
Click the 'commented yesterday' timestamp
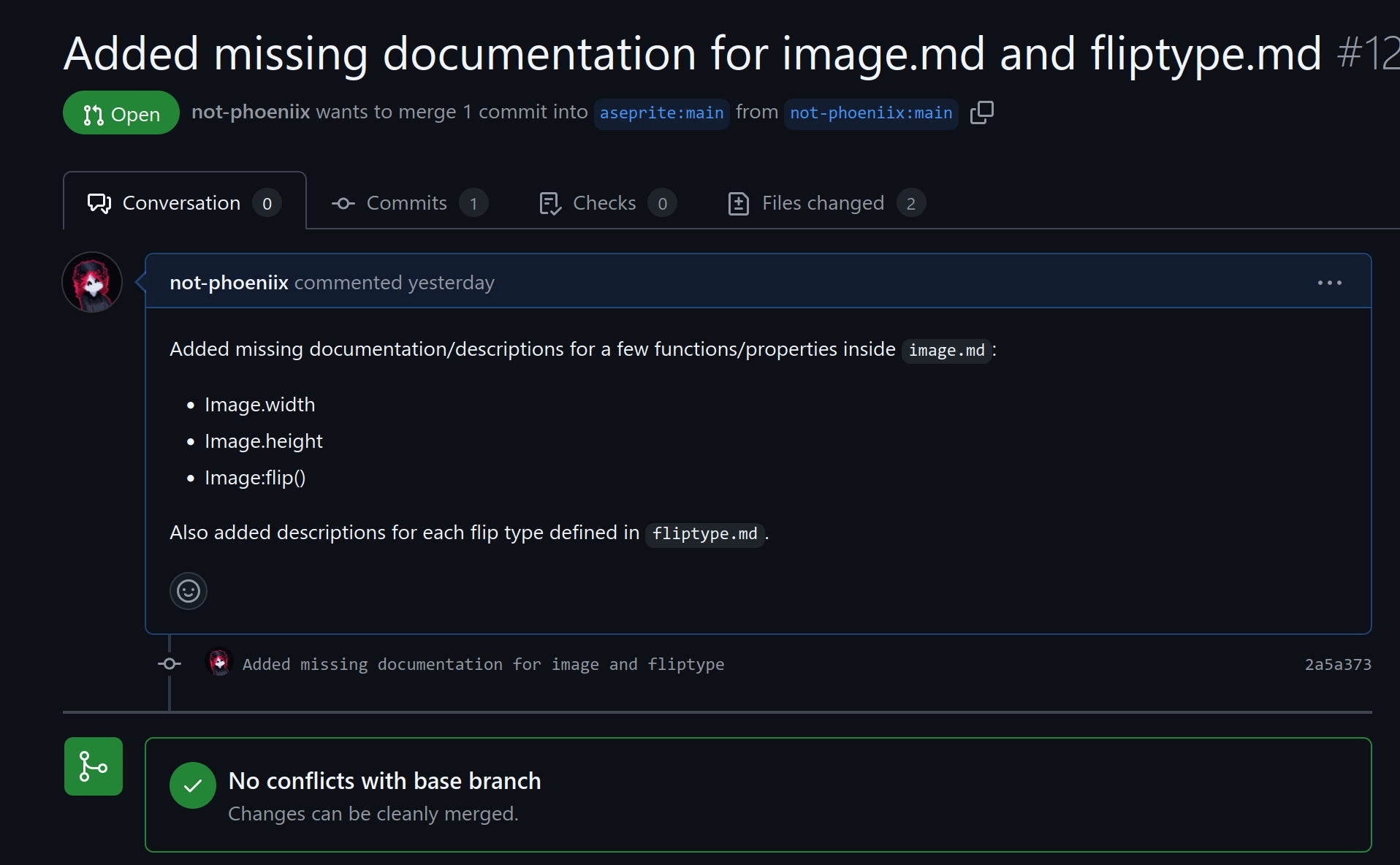395,283
